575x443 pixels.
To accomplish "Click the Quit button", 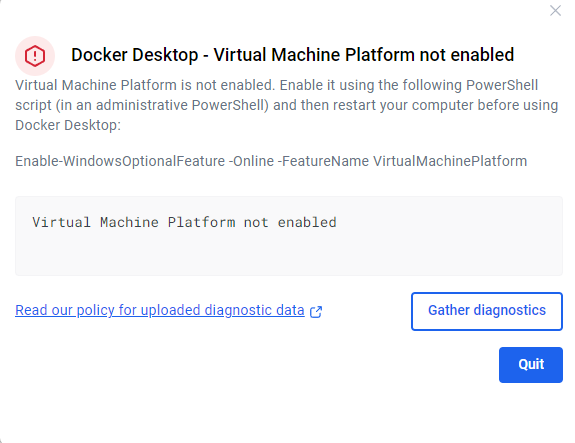I will click(x=531, y=365).
